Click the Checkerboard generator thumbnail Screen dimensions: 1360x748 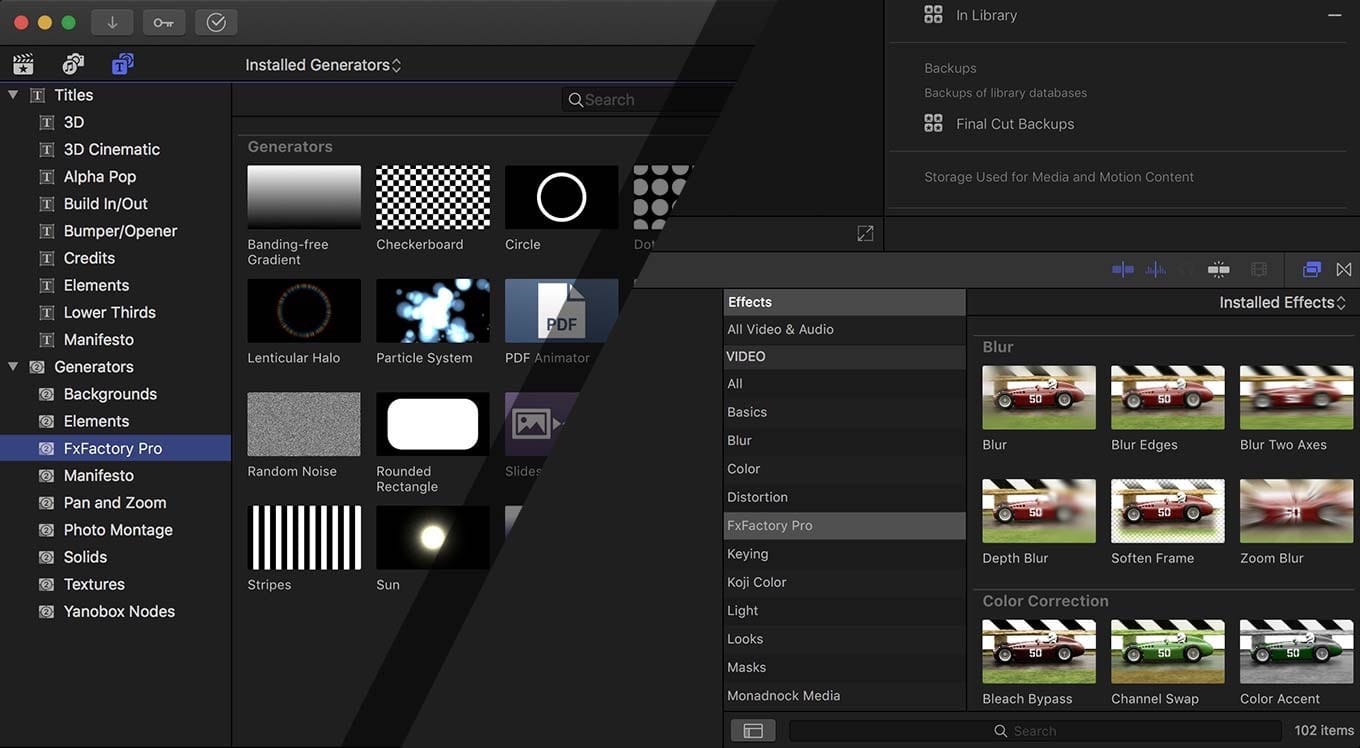(432, 197)
